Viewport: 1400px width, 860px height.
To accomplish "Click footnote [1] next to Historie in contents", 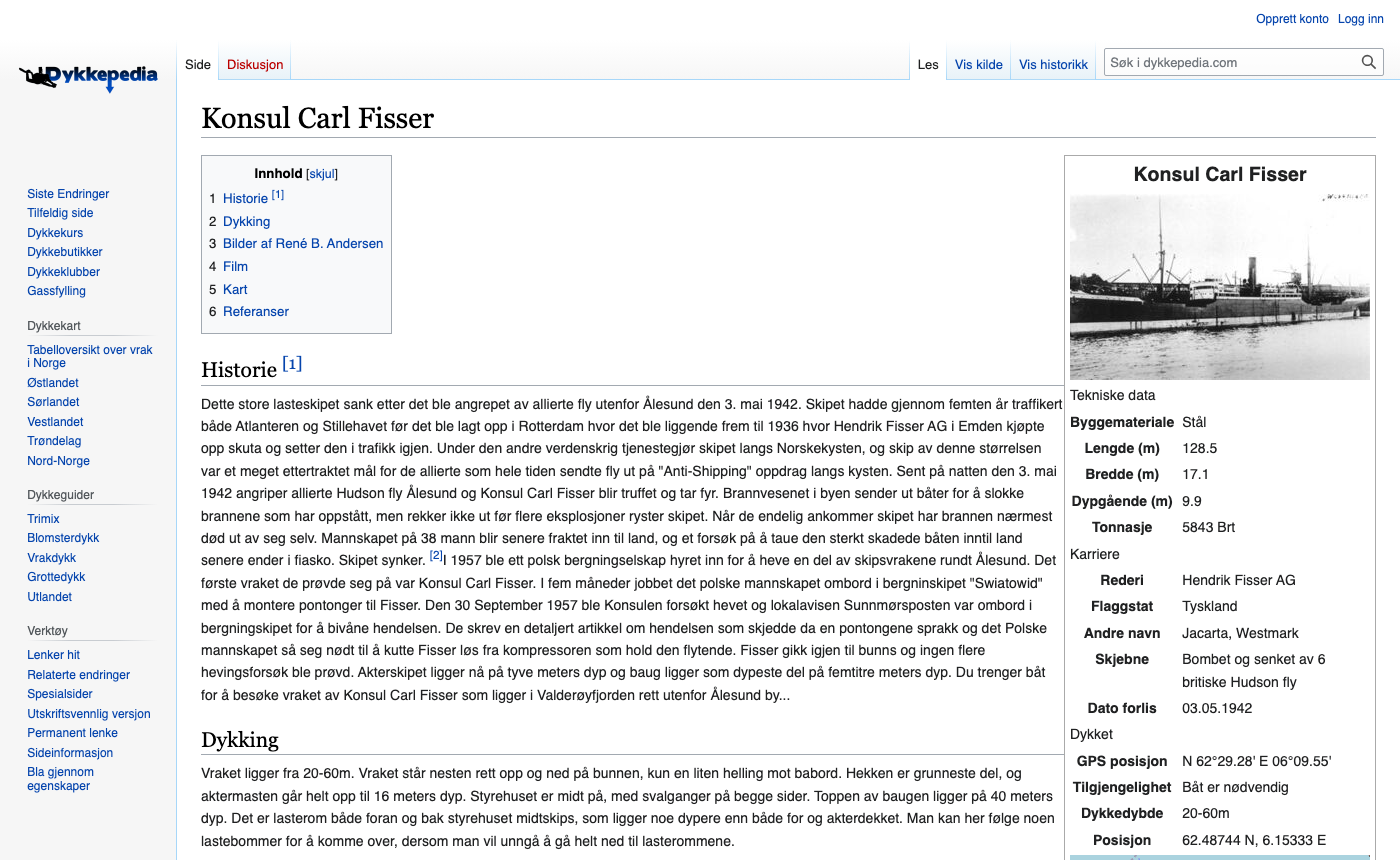I will coord(278,195).
